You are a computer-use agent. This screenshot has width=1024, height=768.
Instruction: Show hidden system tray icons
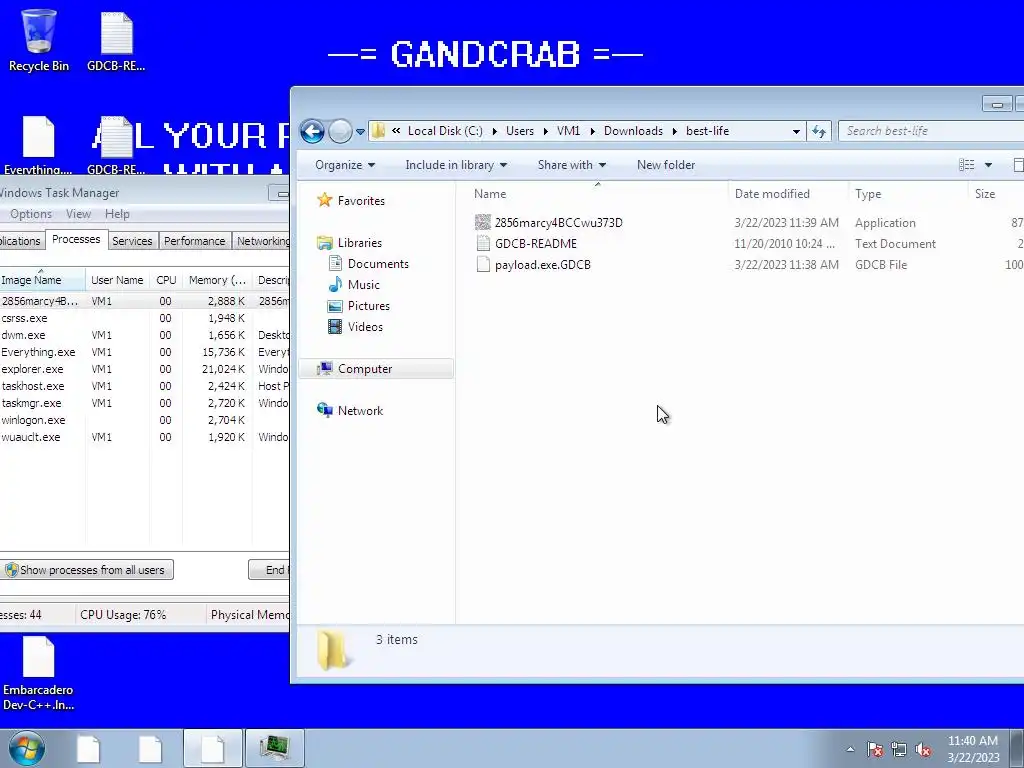(850, 749)
